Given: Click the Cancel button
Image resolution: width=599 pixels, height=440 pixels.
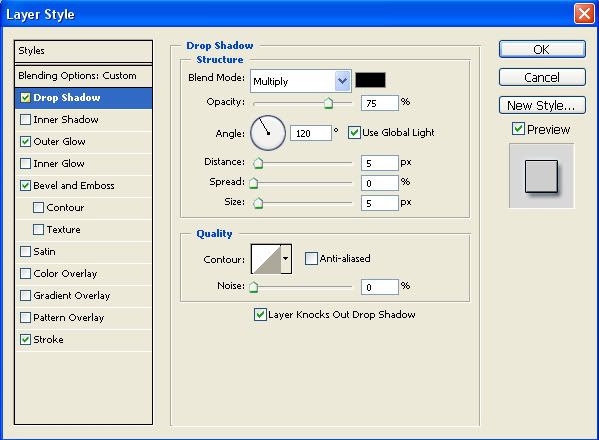Looking at the screenshot, I should 542,77.
